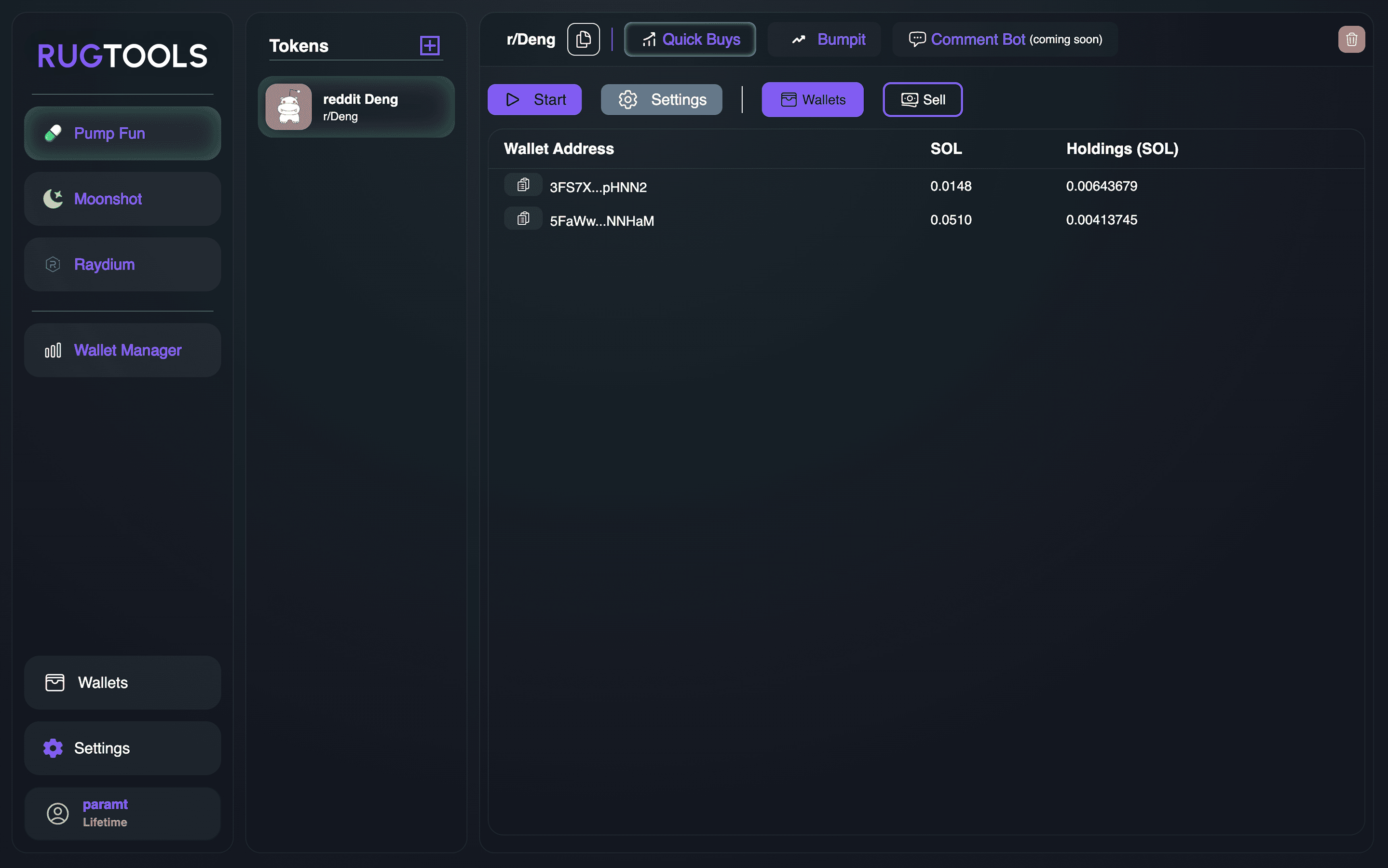Open the Raydium section

point(122,264)
